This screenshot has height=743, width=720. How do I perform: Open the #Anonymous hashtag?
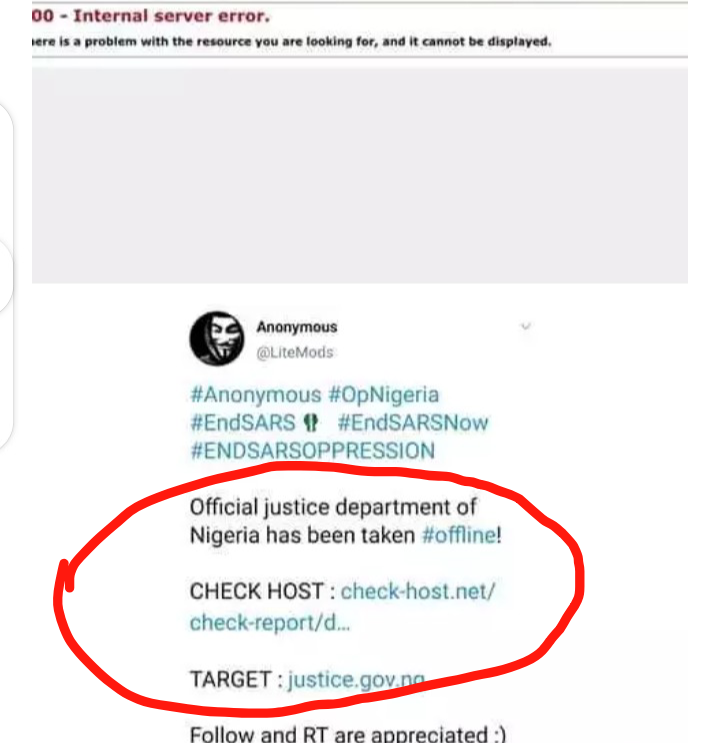255,395
